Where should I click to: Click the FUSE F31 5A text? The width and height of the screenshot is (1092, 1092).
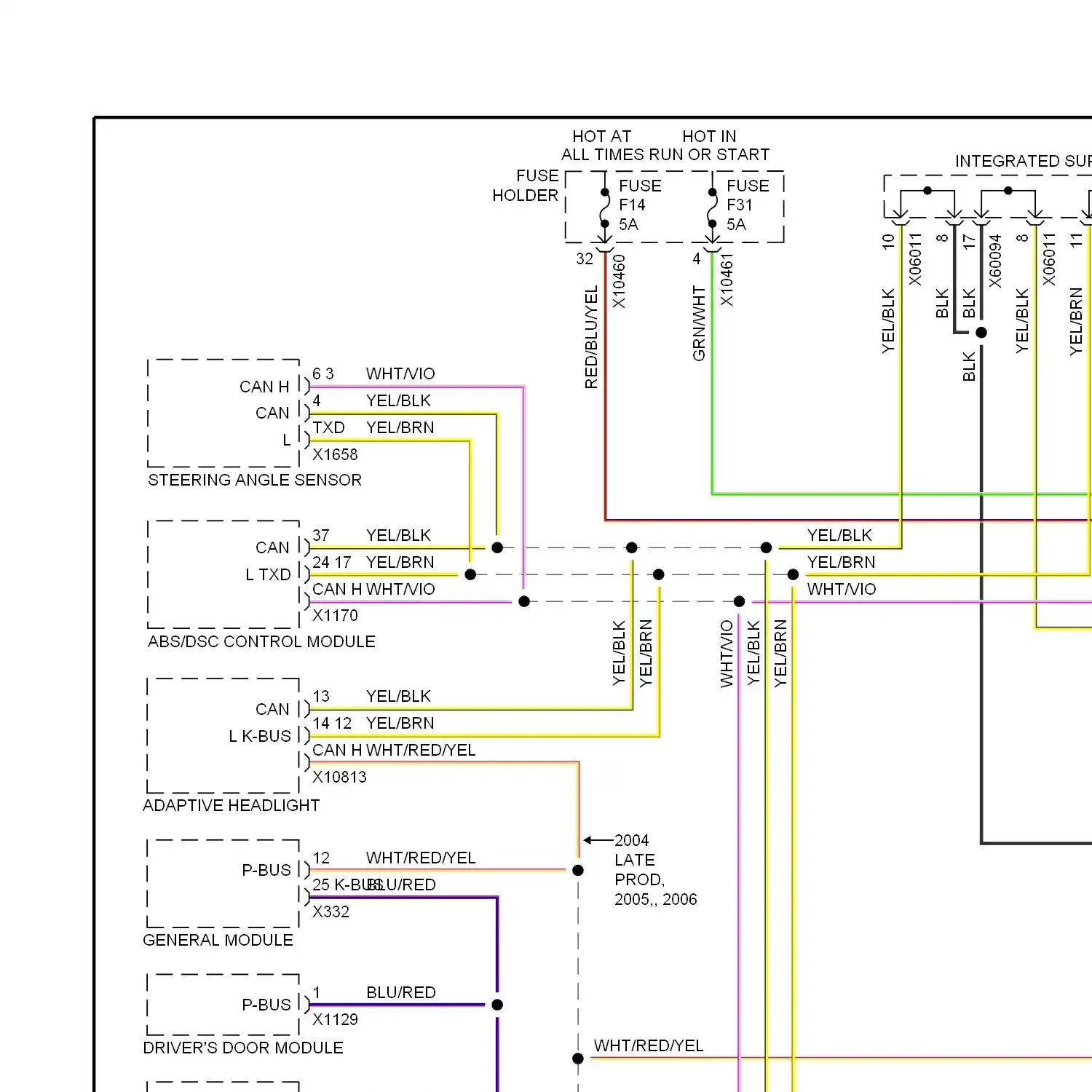(748, 205)
